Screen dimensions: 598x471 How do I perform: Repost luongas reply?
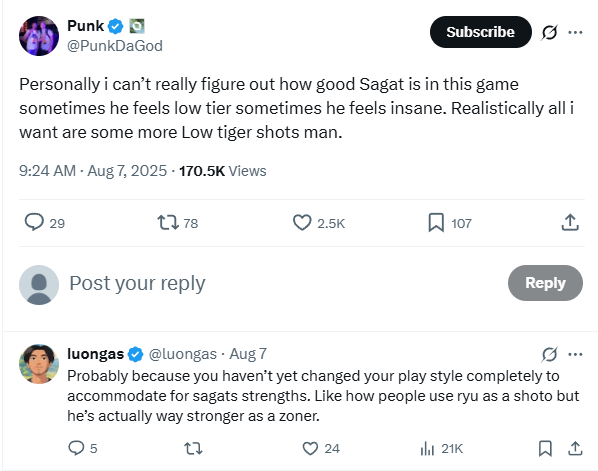[193, 448]
